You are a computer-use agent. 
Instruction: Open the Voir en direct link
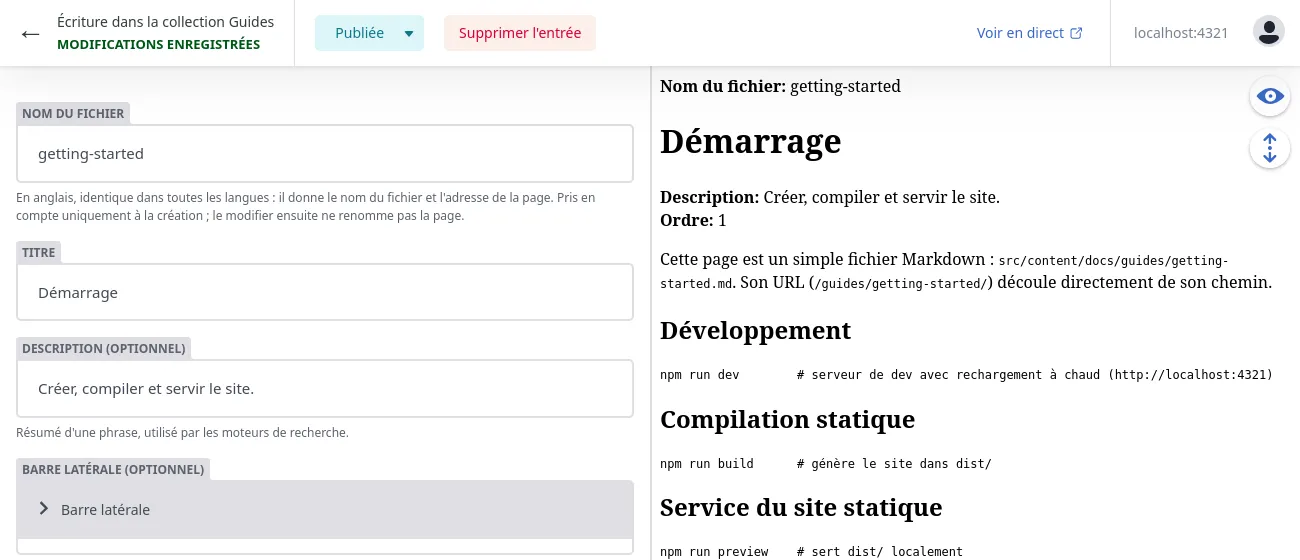[x=1029, y=33]
